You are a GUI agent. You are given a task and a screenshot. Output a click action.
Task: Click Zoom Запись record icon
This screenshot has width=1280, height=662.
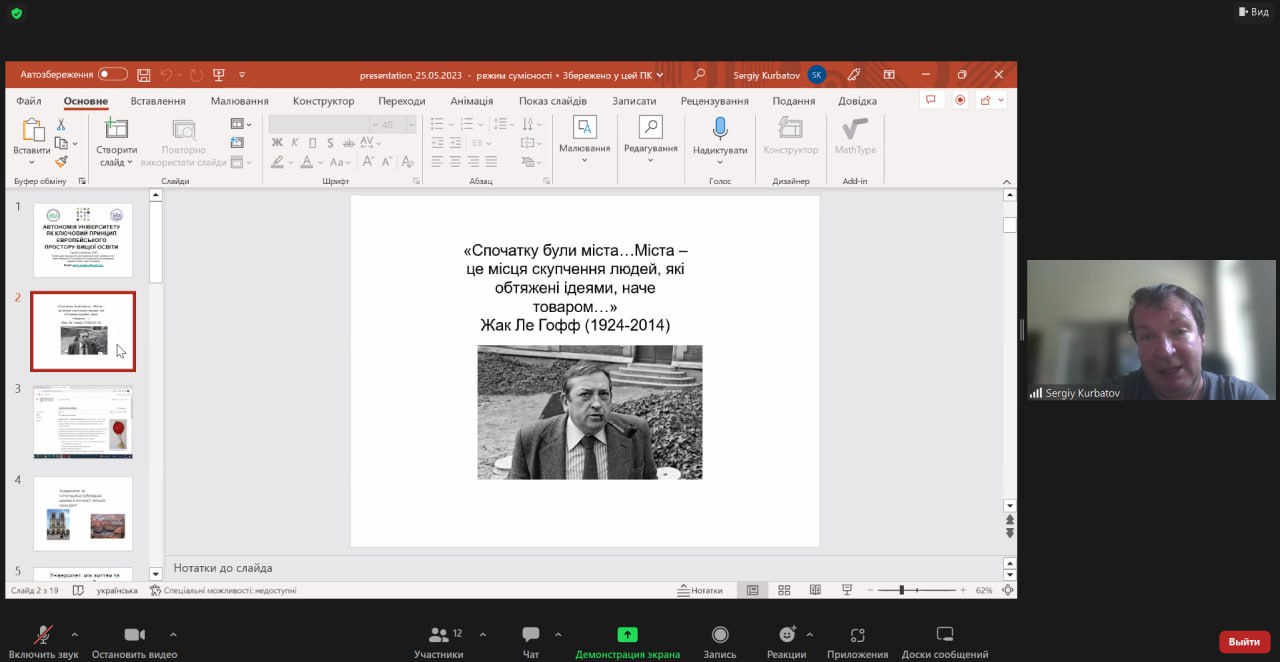[720, 635]
